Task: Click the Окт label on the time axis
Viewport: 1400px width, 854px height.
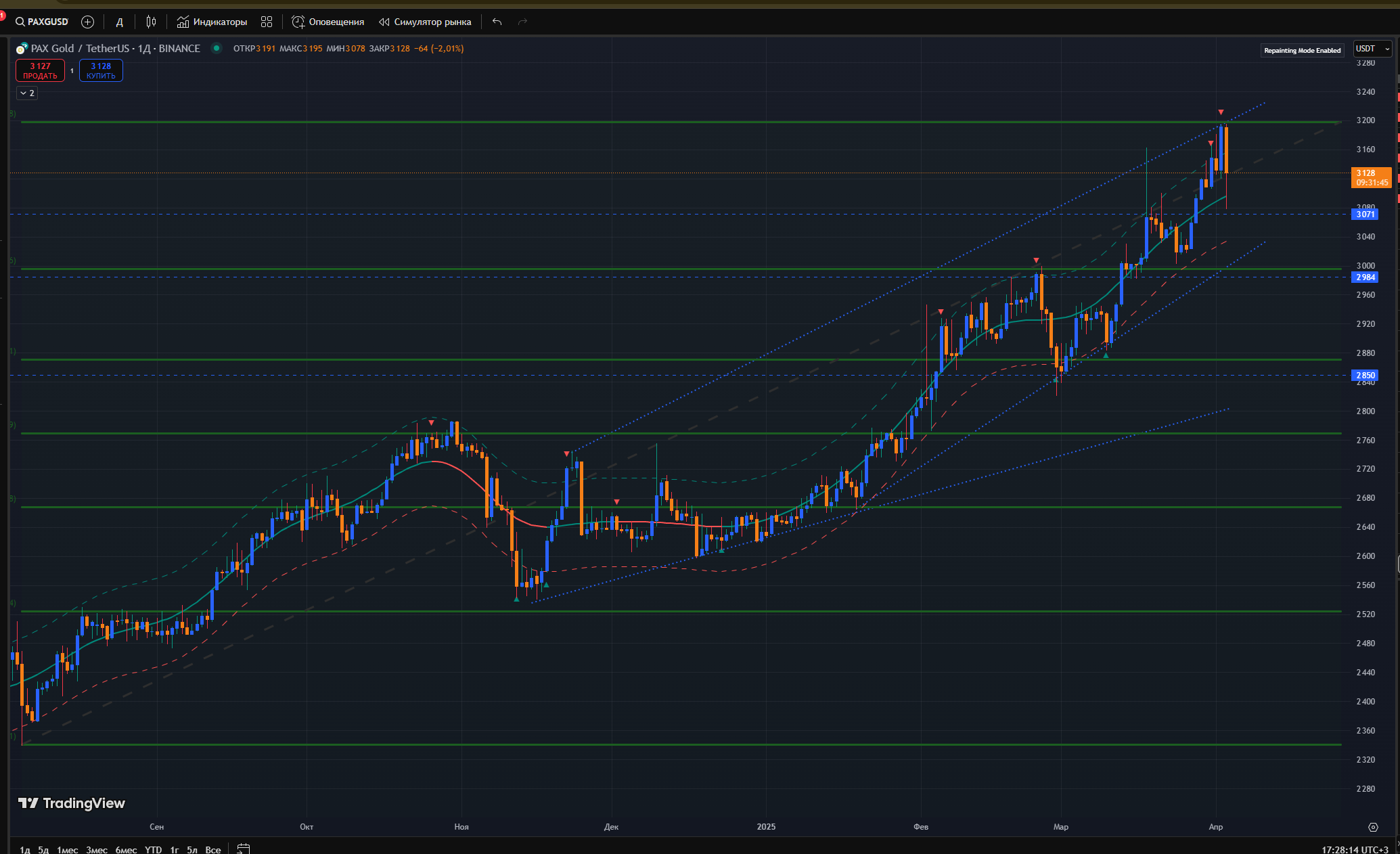Action: (307, 827)
